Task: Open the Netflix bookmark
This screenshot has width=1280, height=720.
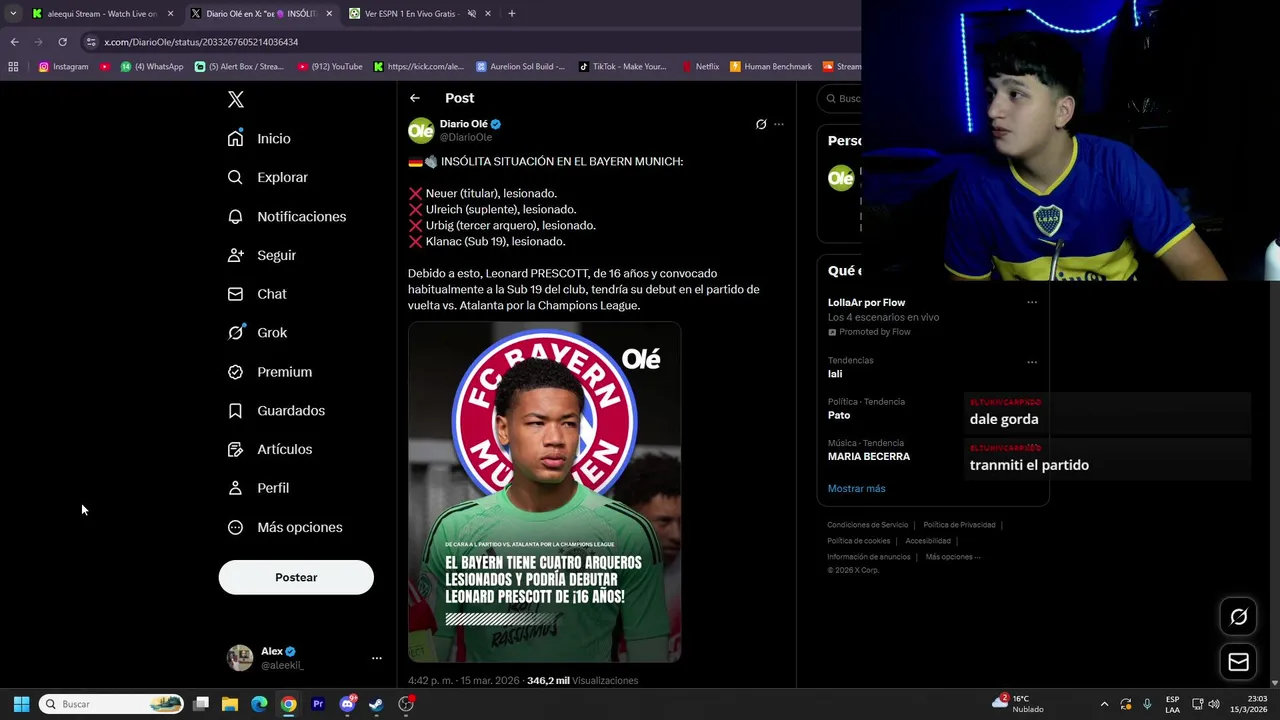Action: click(x=700, y=67)
